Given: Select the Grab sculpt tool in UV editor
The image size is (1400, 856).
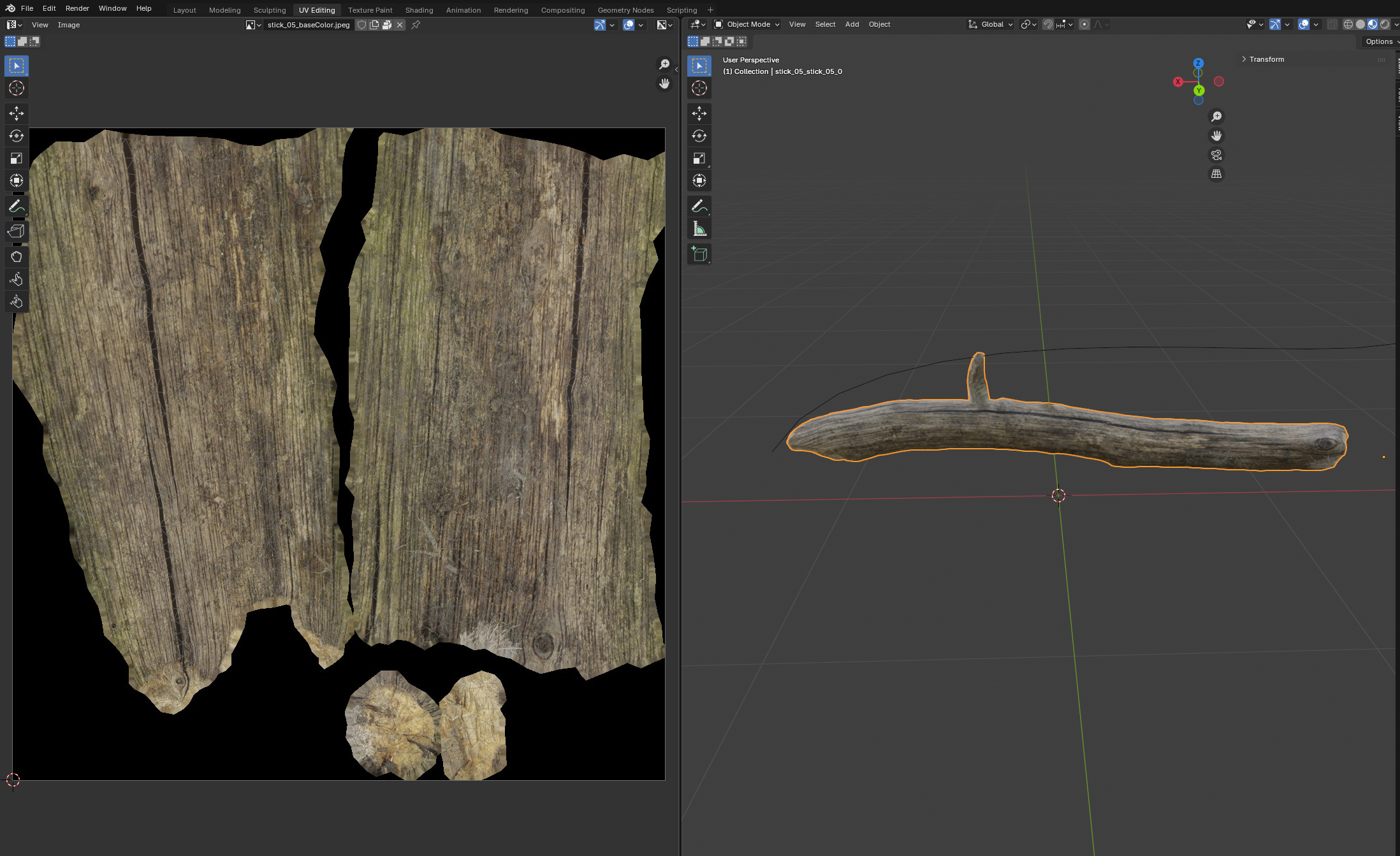Looking at the screenshot, I should tap(17, 257).
